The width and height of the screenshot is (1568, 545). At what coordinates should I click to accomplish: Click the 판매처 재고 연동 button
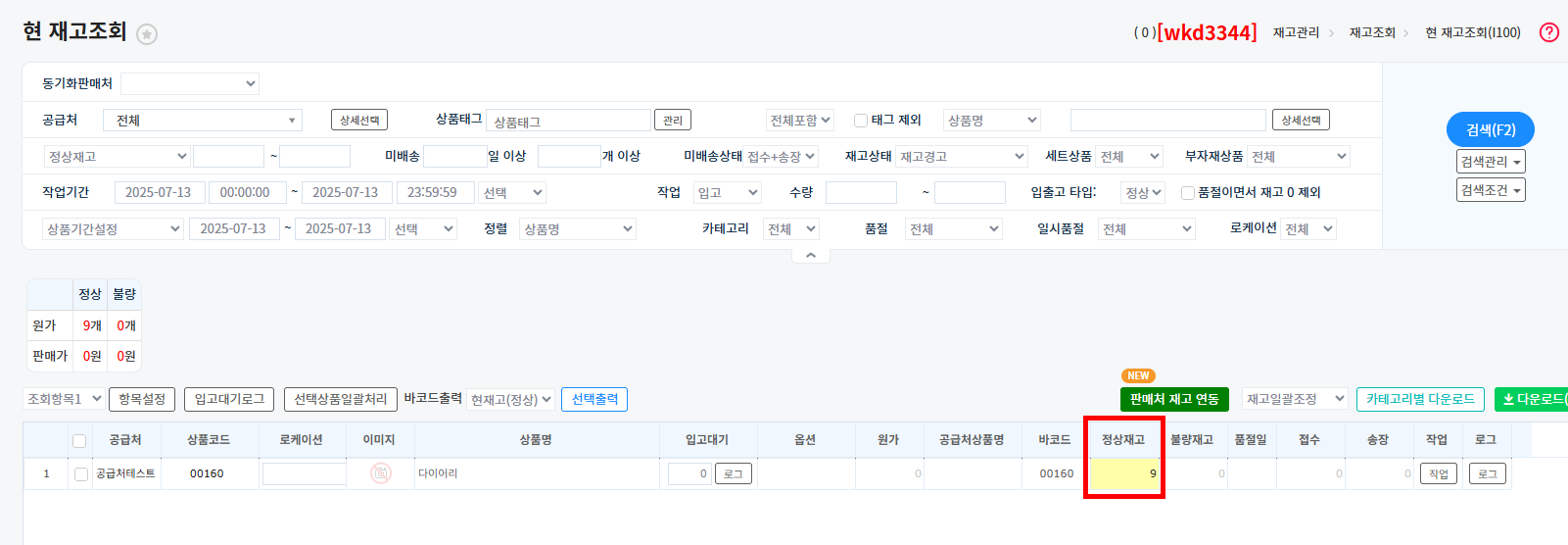coord(1173,399)
